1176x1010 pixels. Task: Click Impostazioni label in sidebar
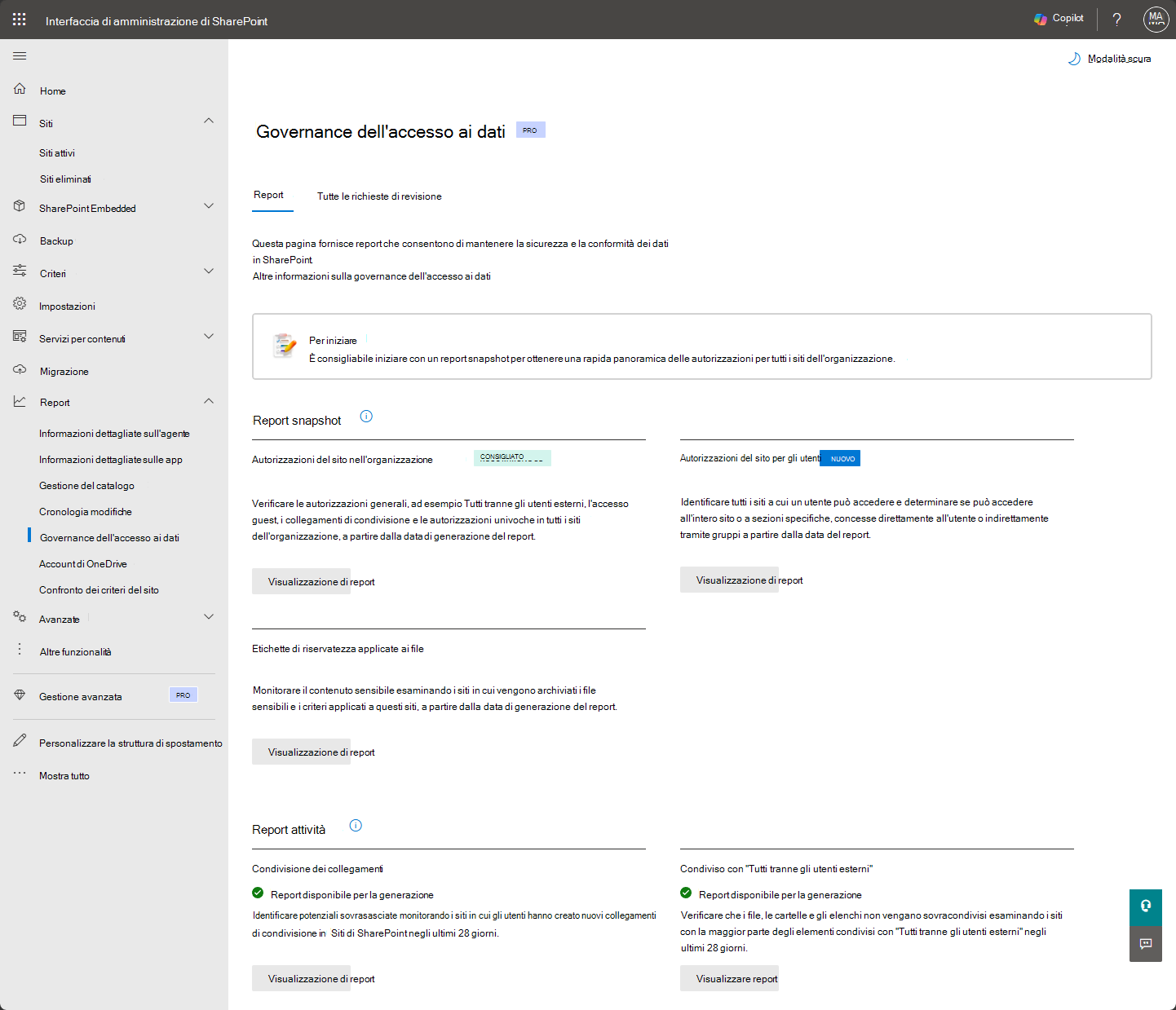click(x=67, y=307)
